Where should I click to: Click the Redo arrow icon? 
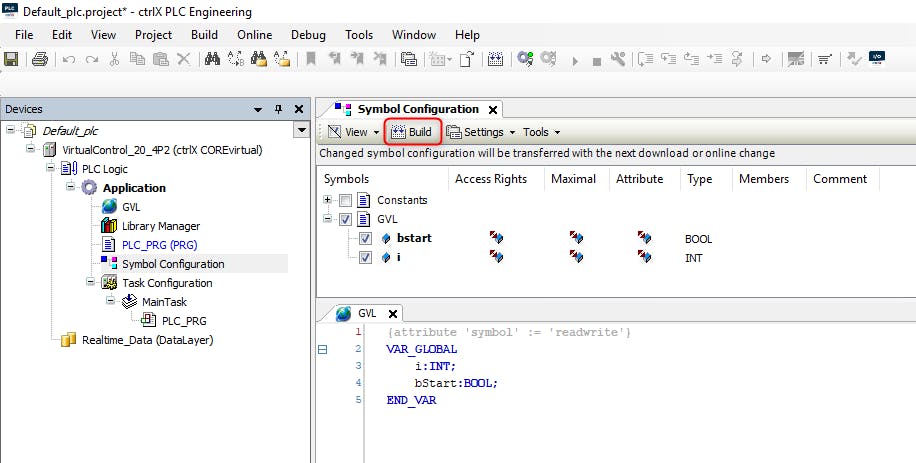pyautogui.click(x=92, y=59)
